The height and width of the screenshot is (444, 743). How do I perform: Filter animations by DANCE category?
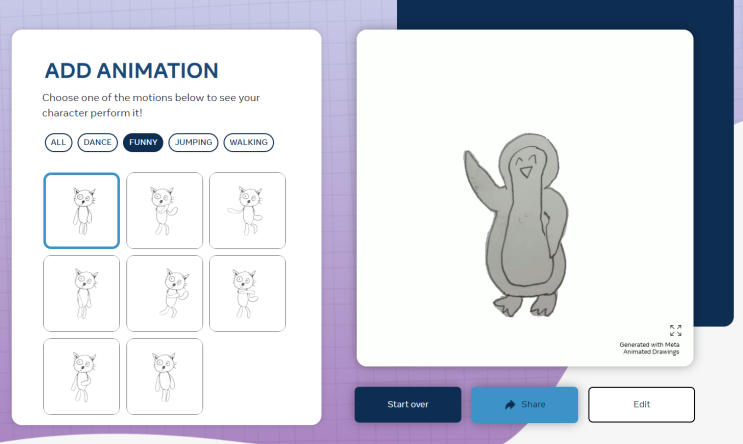[x=98, y=142]
